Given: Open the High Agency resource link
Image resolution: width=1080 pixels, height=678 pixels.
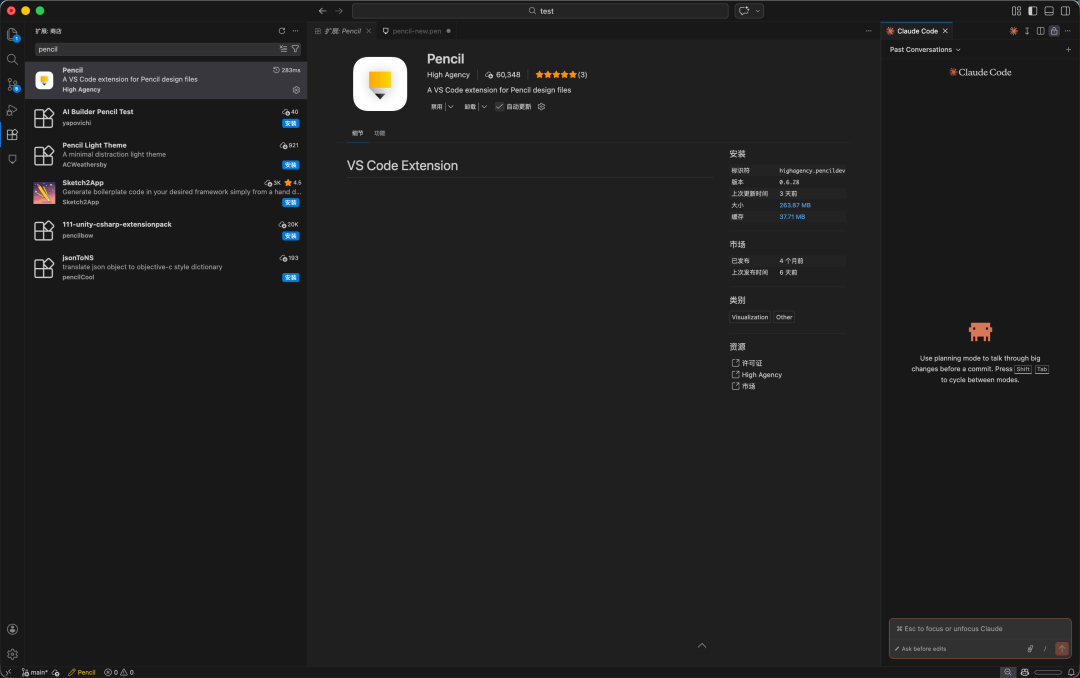Looking at the screenshot, I should [x=761, y=375].
